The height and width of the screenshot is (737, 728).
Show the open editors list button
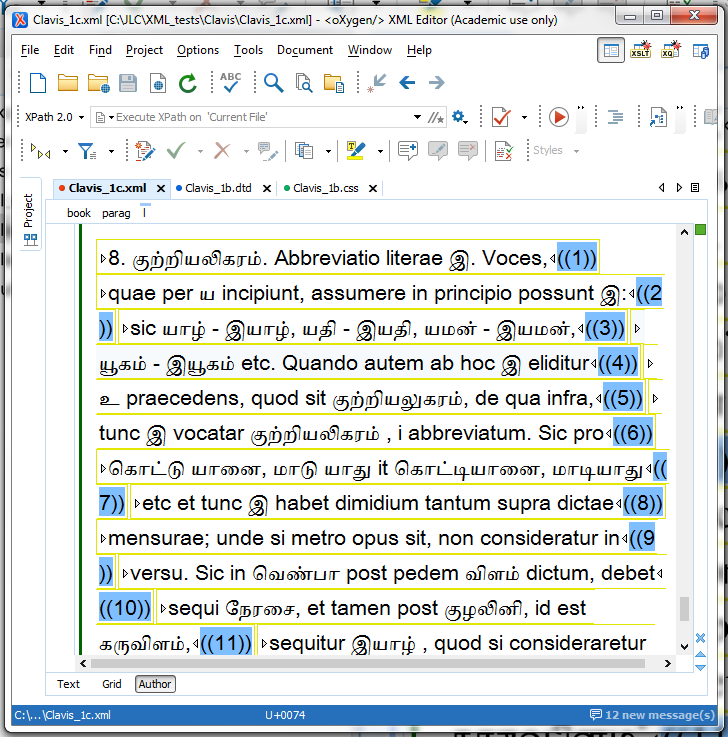click(695, 188)
